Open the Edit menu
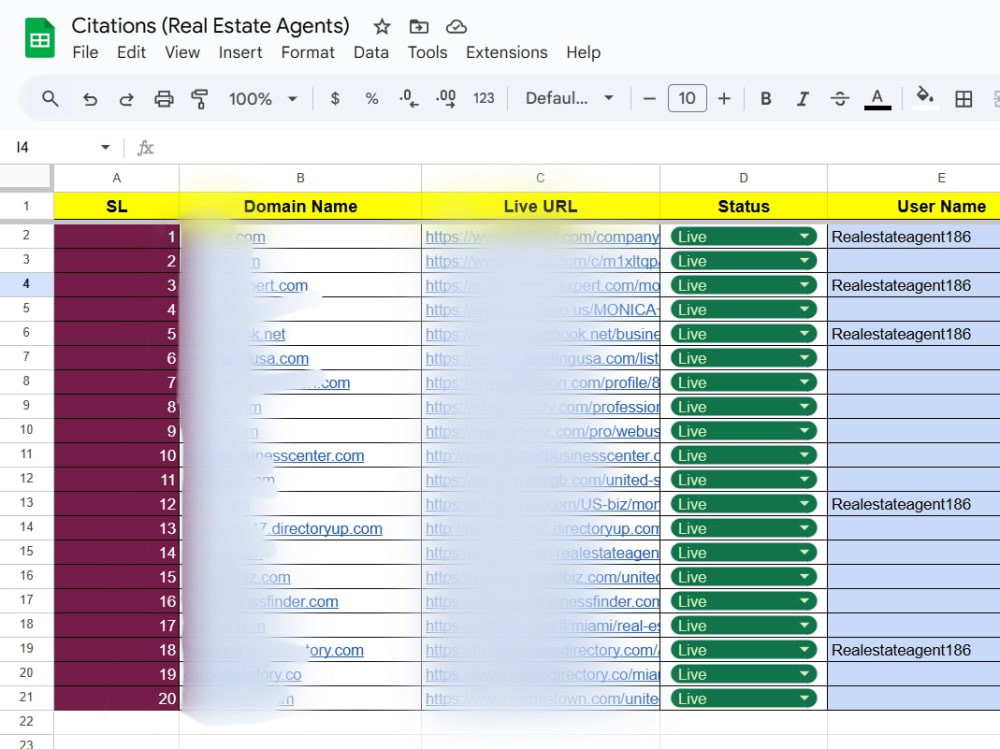 (x=131, y=52)
